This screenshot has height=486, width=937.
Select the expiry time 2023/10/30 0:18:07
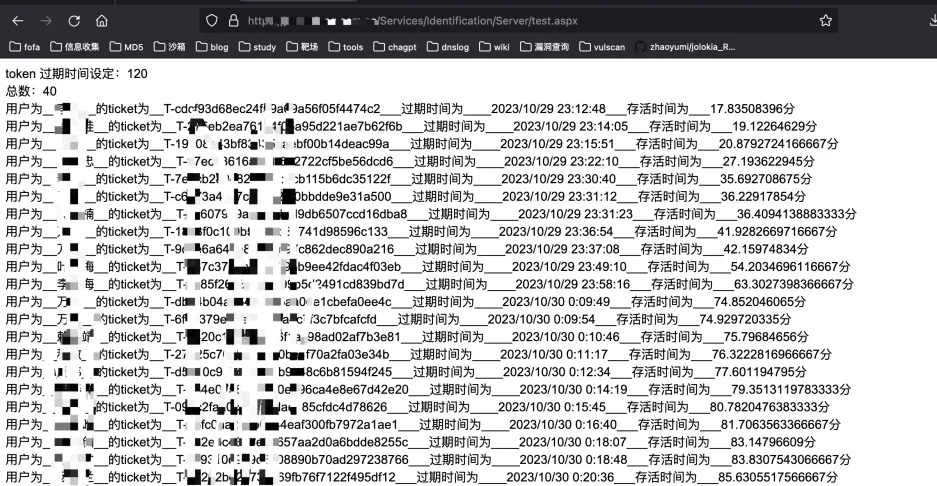(x=572, y=442)
